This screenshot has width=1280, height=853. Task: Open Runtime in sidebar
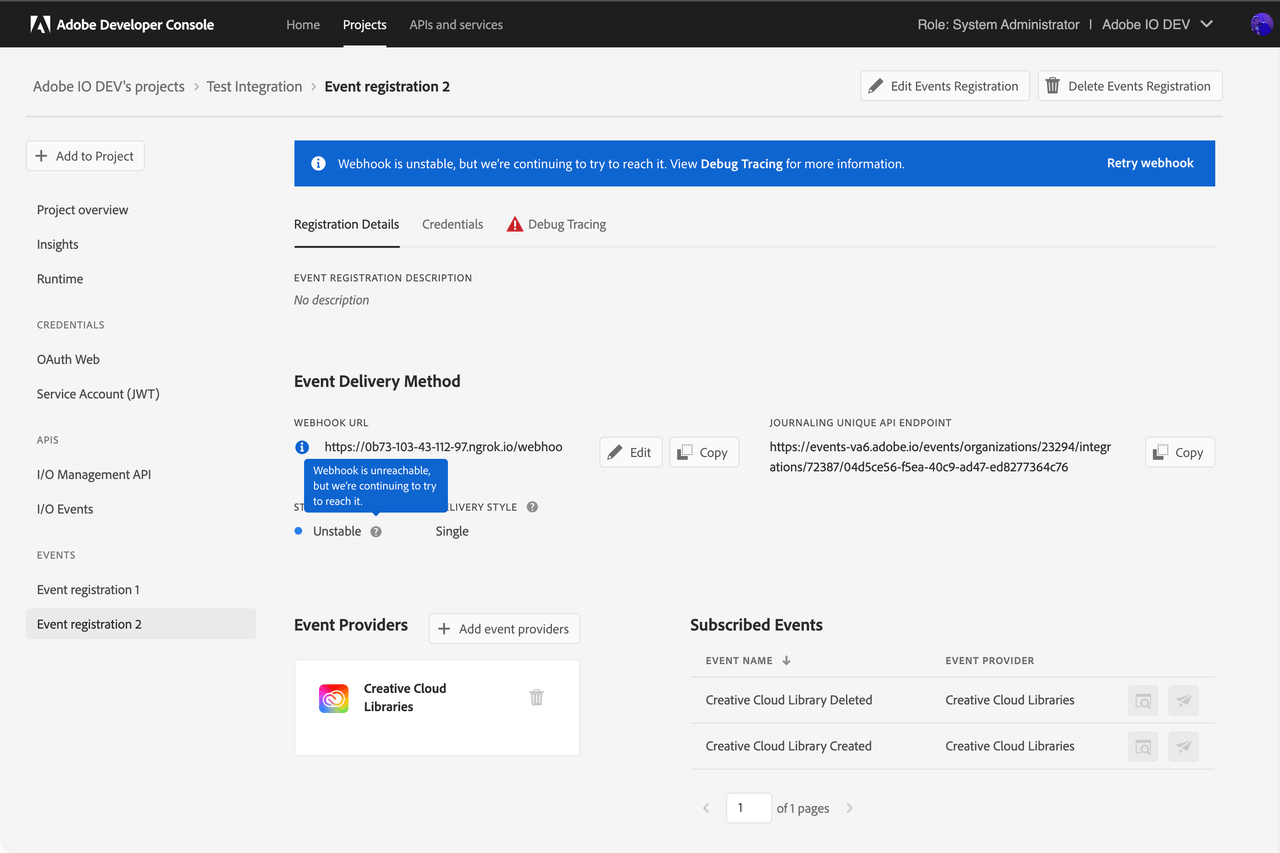tap(60, 279)
